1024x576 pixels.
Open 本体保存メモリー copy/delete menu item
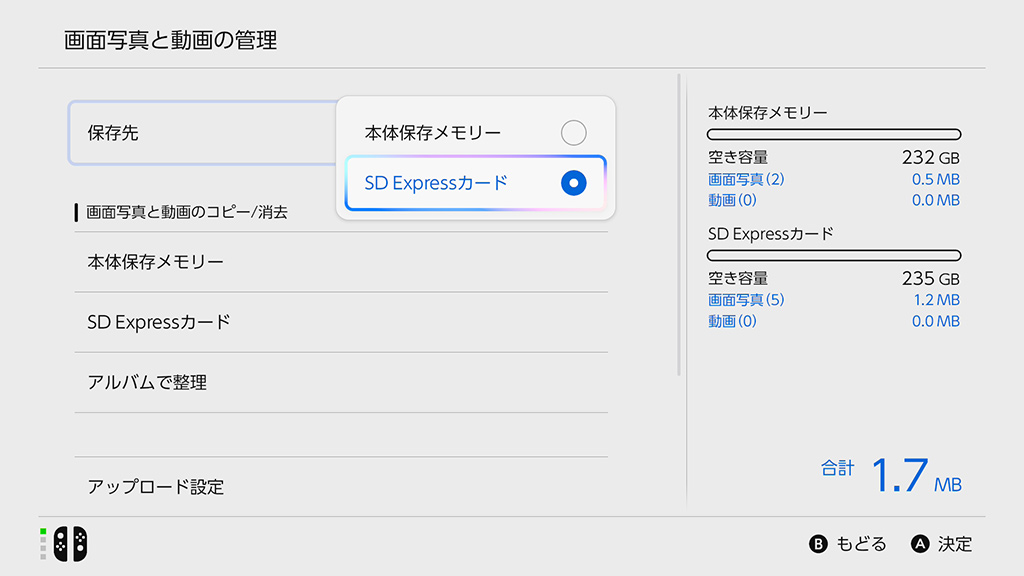(340, 263)
